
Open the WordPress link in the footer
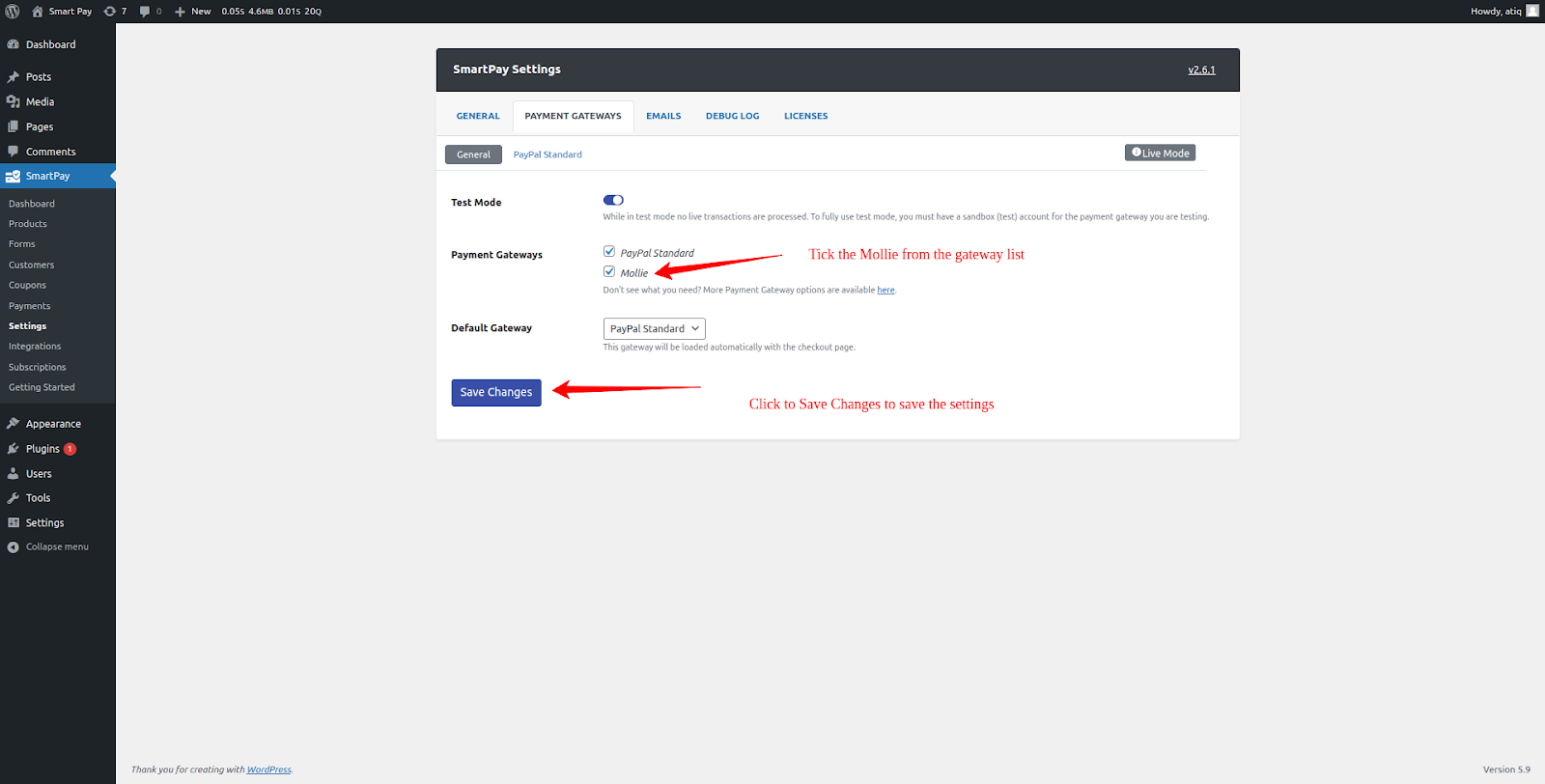click(268, 770)
